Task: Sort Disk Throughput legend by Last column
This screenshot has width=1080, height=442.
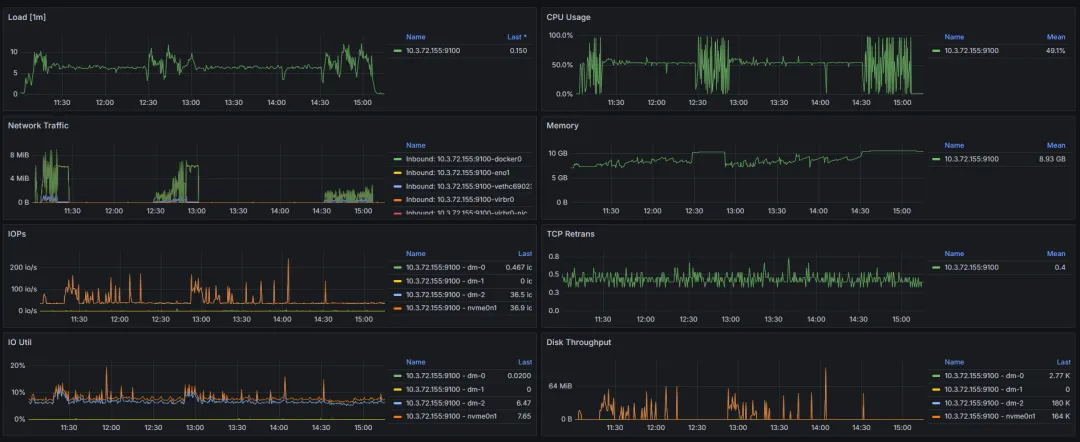Action: point(1063,361)
